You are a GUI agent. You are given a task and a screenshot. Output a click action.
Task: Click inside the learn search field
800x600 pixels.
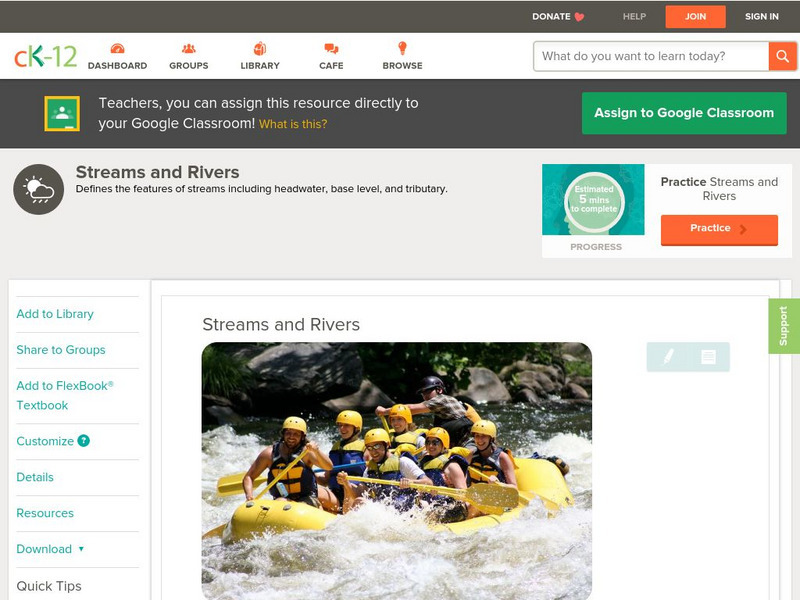tap(650, 56)
